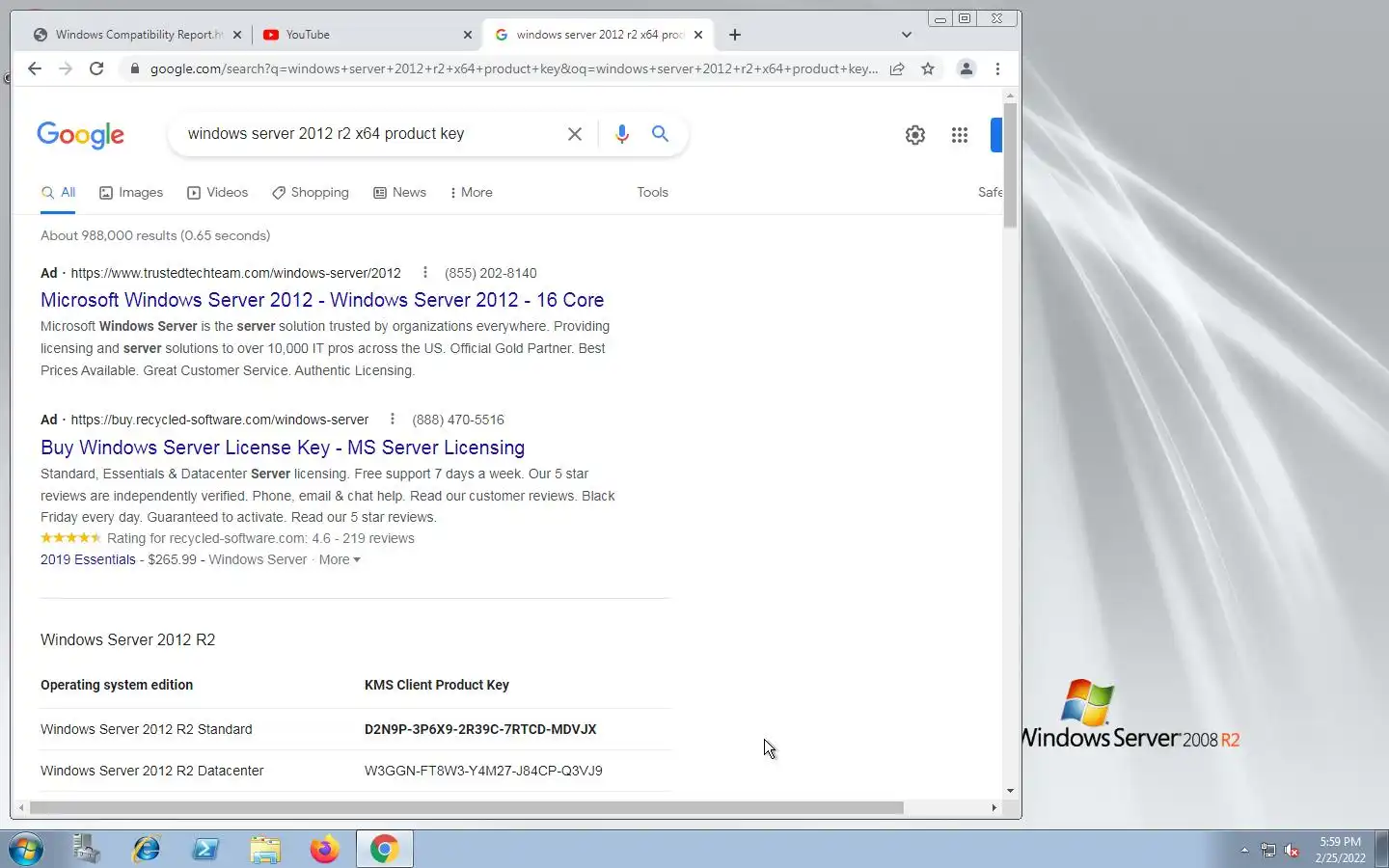Expand the More search categories menu
This screenshot has height=868, width=1389.
(x=472, y=193)
